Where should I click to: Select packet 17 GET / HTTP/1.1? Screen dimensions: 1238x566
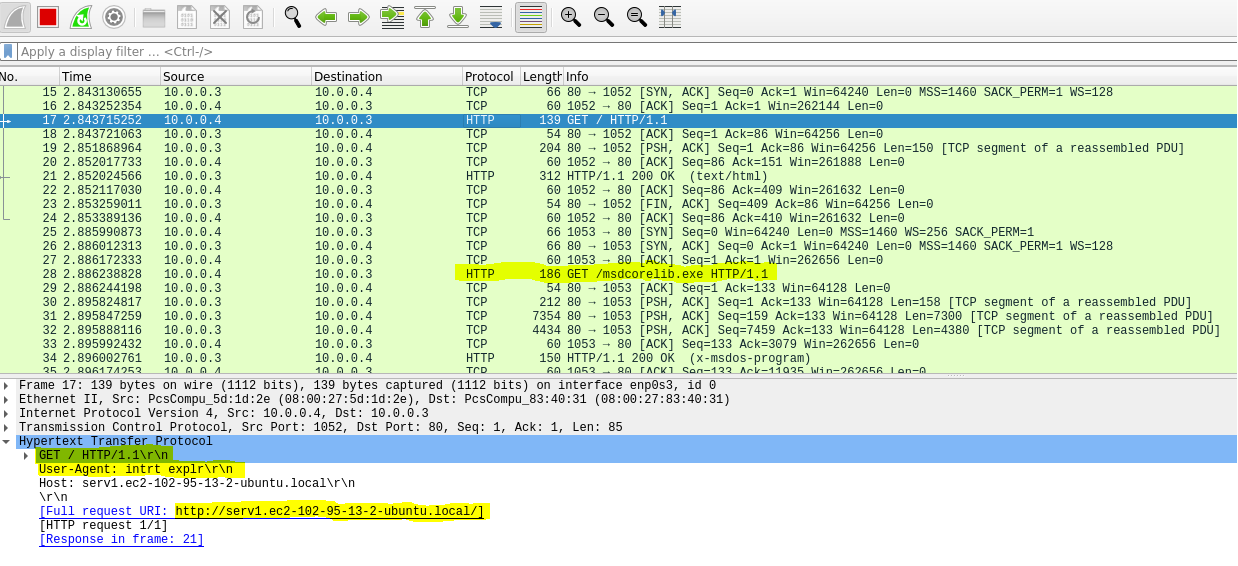(618, 120)
